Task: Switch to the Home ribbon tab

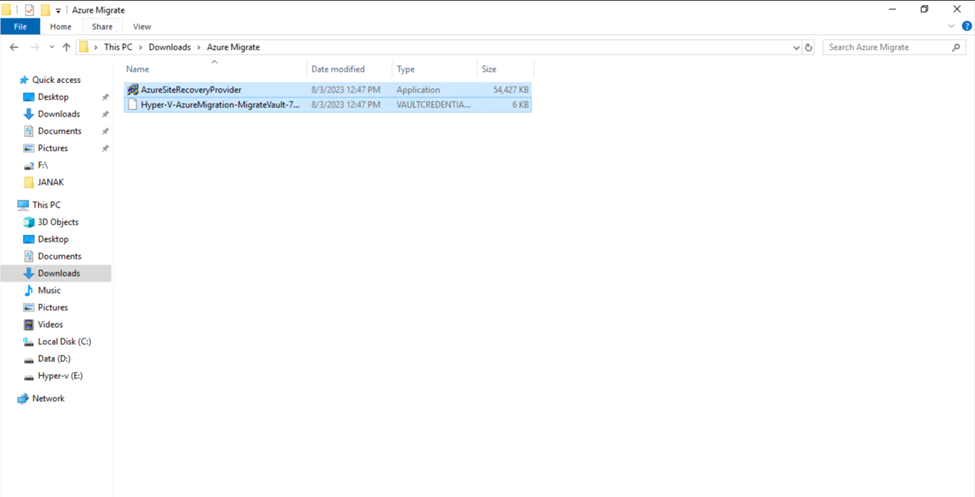Action: coord(61,27)
